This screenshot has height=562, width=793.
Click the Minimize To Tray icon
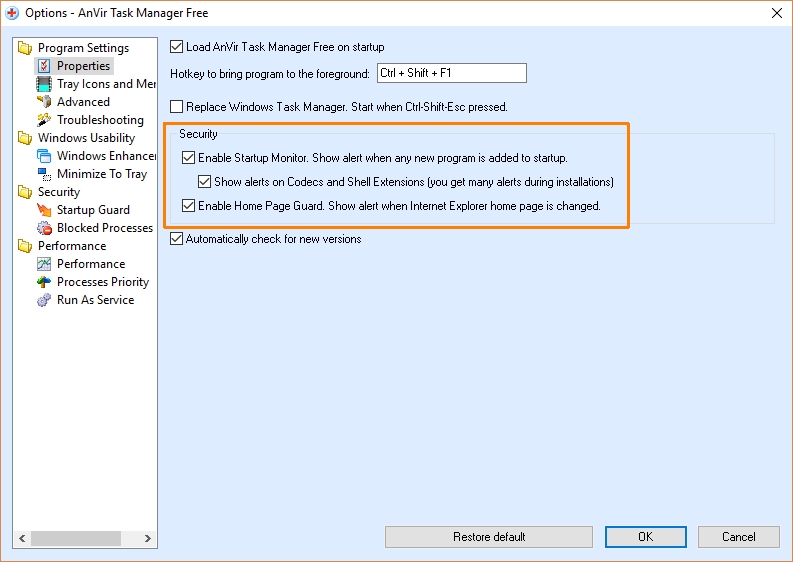click(44, 174)
